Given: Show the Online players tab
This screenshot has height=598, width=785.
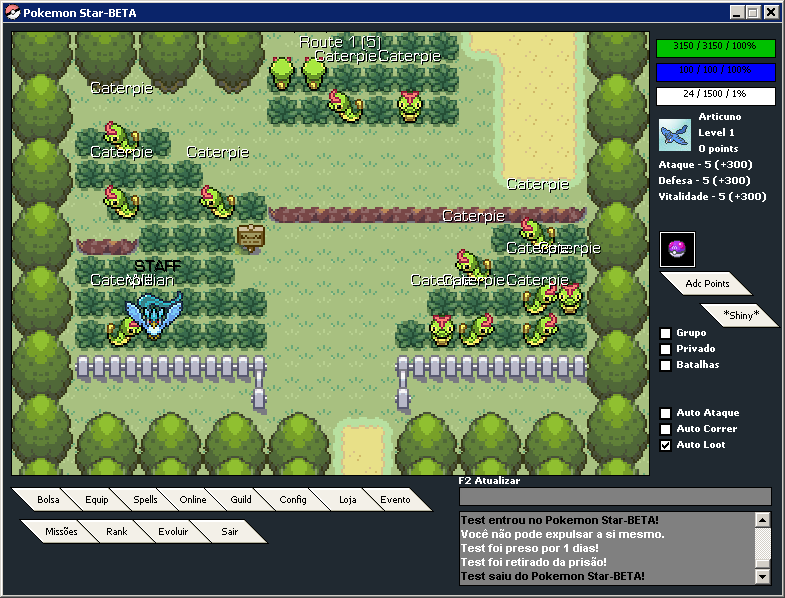Looking at the screenshot, I should [x=193, y=499].
